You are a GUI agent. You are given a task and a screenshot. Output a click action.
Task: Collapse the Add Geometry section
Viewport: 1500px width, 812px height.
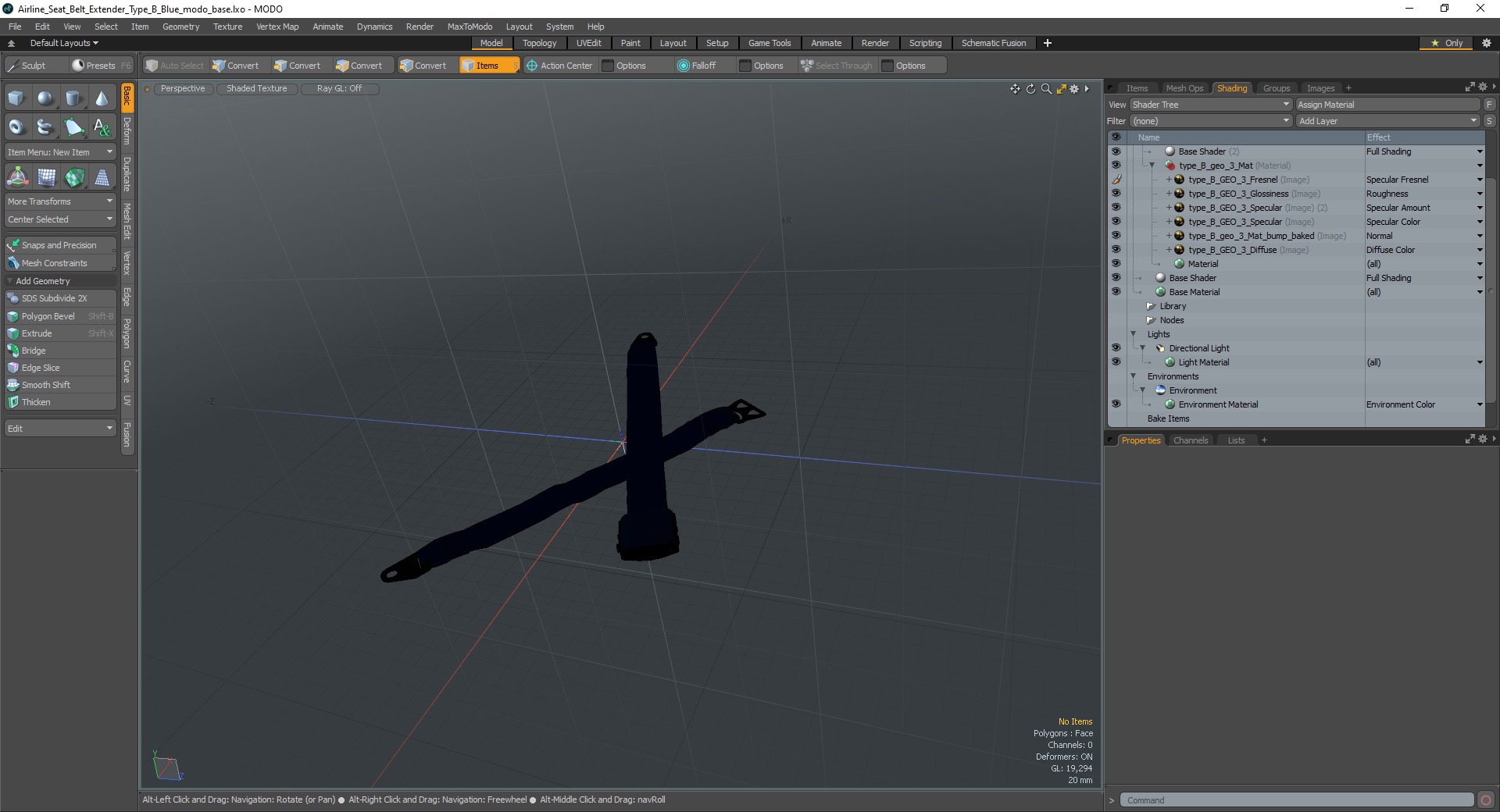pos(10,281)
